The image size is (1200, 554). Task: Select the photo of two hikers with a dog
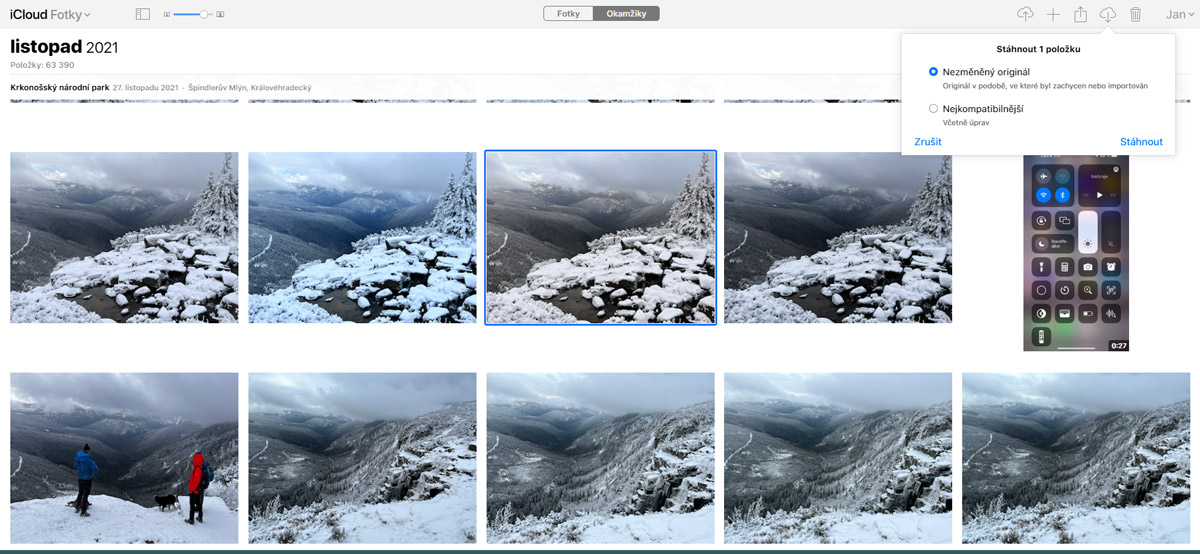(124, 457)
